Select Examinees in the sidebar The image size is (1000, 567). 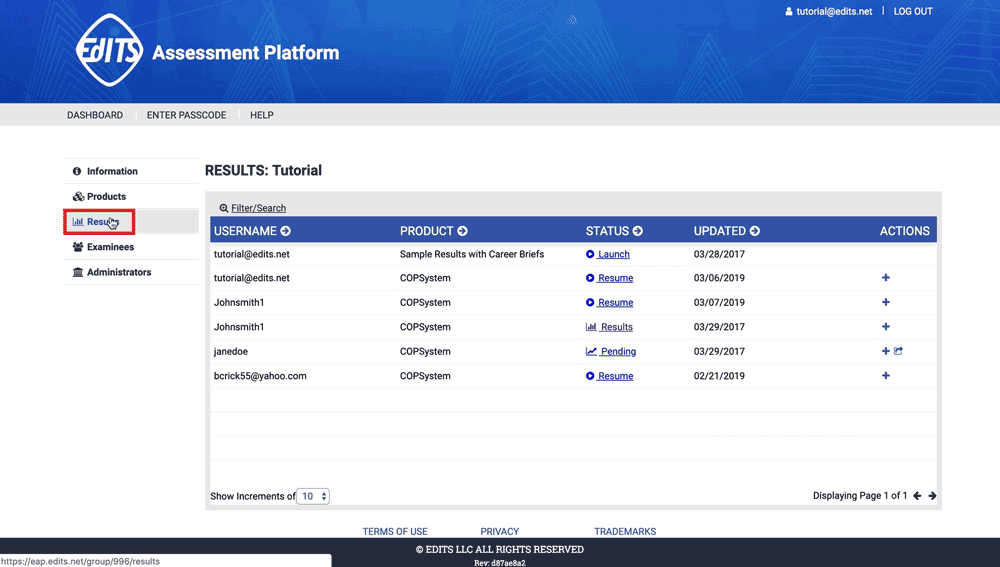coord(110,247)
